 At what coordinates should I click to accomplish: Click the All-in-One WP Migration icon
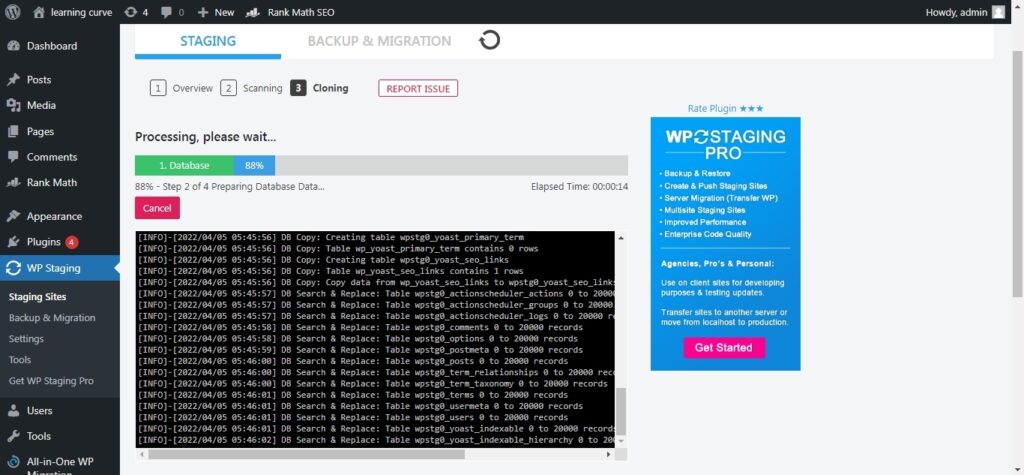tap(13, 462)
